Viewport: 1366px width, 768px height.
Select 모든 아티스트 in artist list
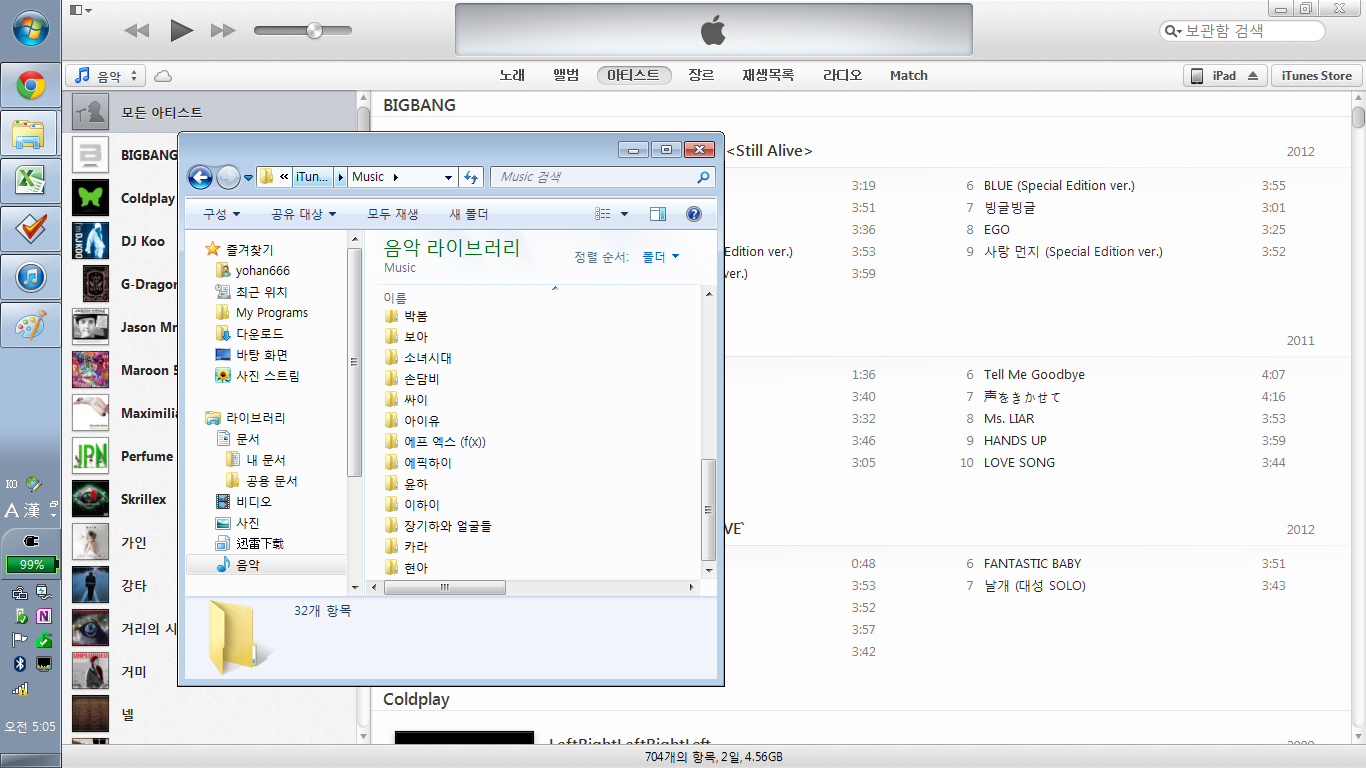coord(210,112)
